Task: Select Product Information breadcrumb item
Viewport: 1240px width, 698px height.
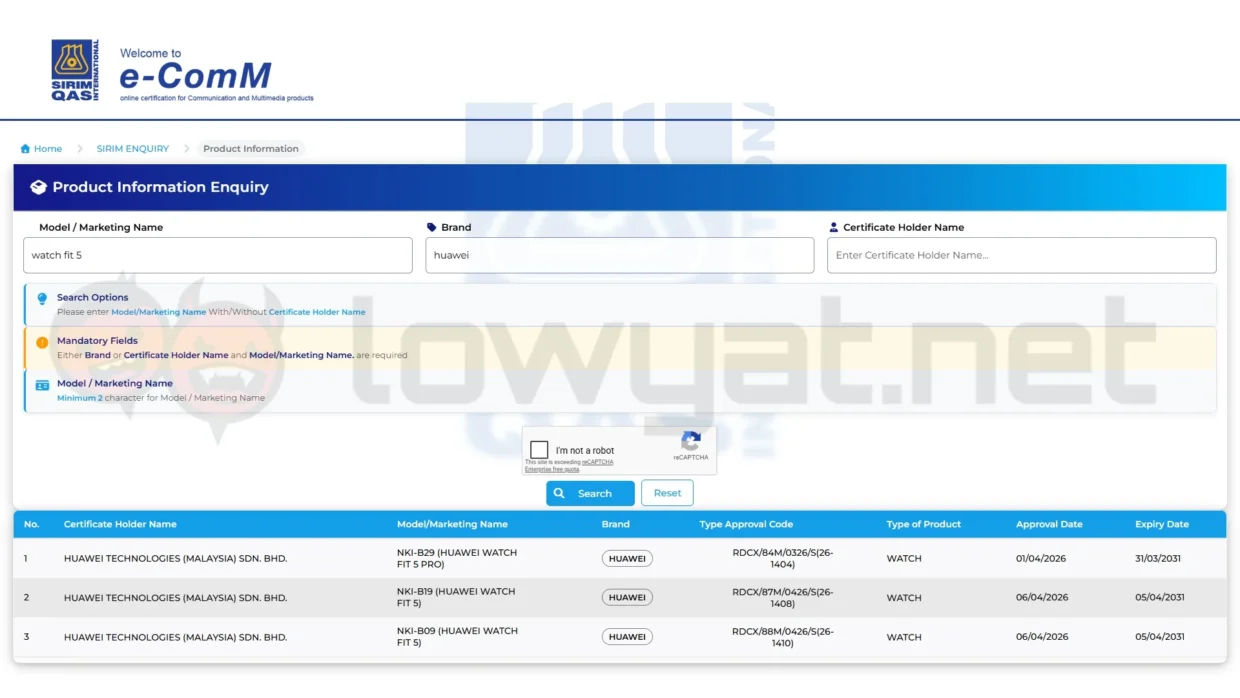Action: pyautogui.click(x=250, y=149)
